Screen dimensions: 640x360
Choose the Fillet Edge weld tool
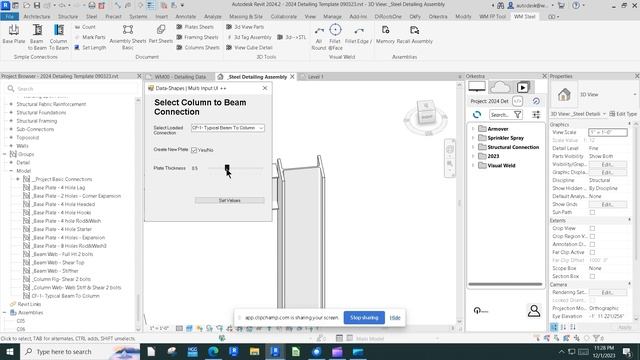tap(359, 34)
